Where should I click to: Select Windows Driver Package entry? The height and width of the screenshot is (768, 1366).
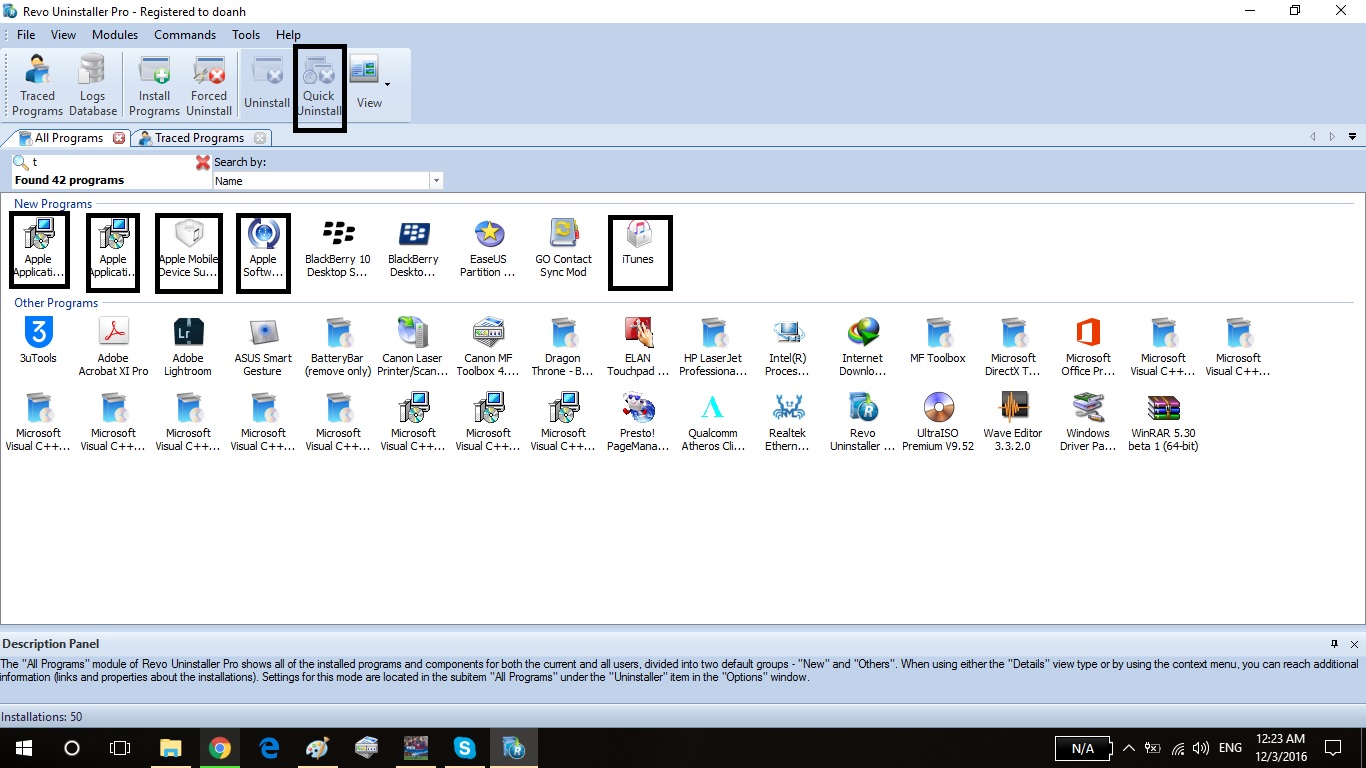1088,422
